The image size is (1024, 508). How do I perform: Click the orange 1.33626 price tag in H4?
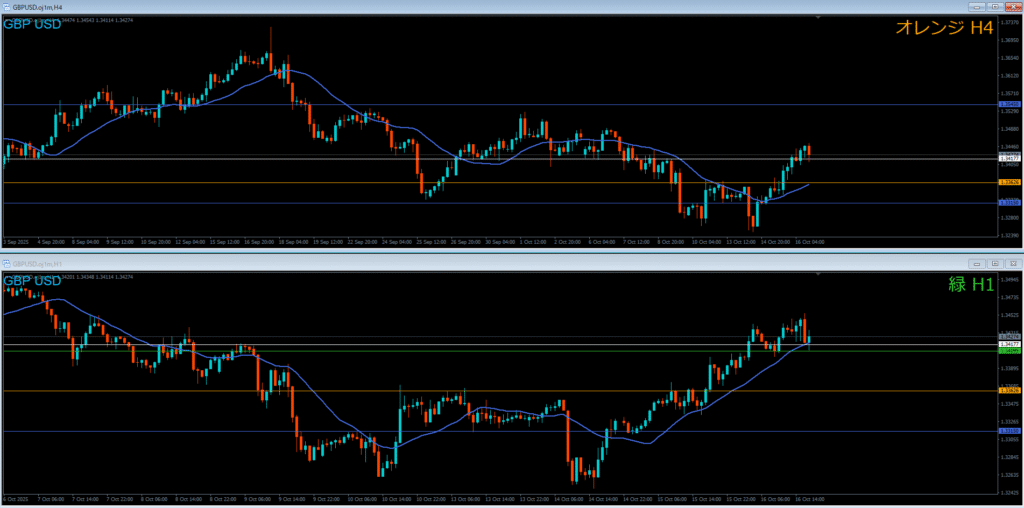(1010, 183)
